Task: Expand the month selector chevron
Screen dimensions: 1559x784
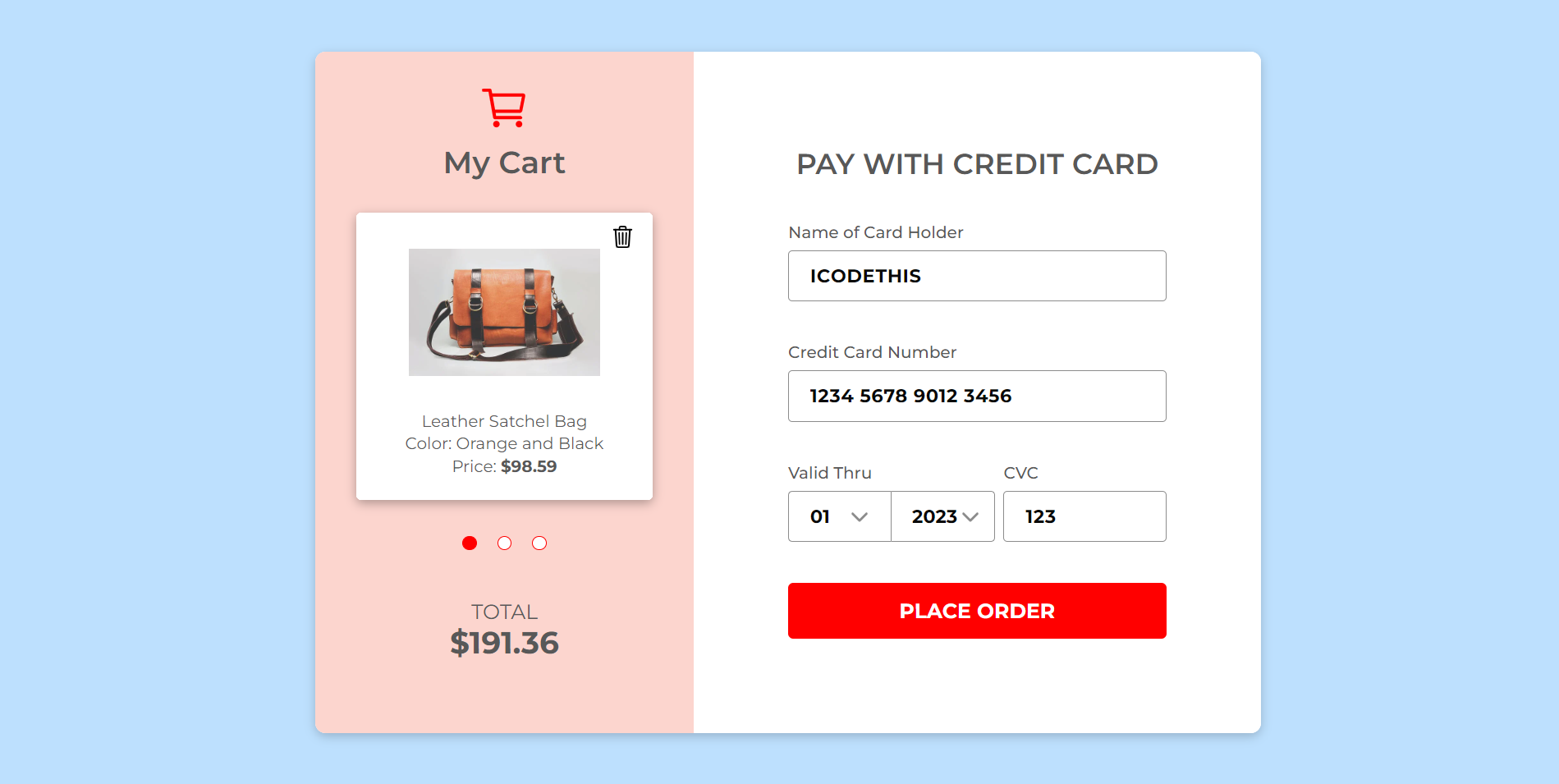Action: 860,516
